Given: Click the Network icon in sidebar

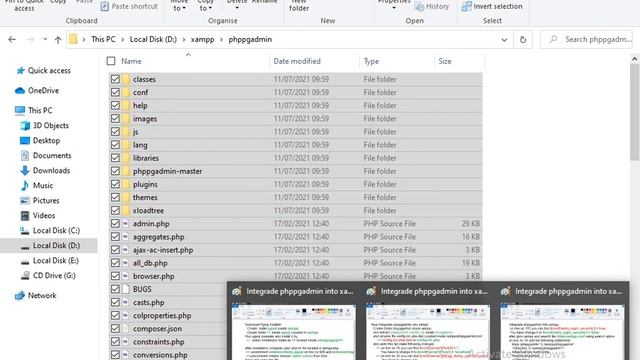Looking at the screenshot, I should pyautogui.click(x=20, y=296).
